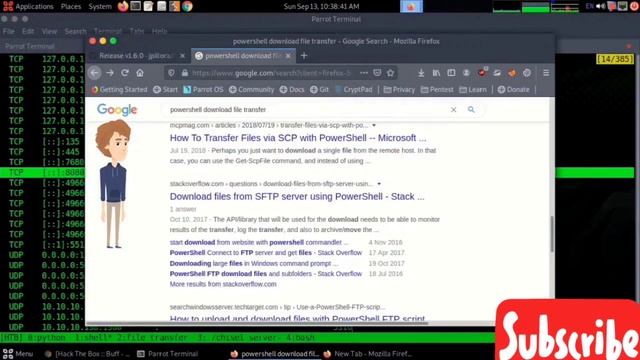
Task: Expand the stackoverflow.com result dropdown arrow
Action: pos(379,184)
